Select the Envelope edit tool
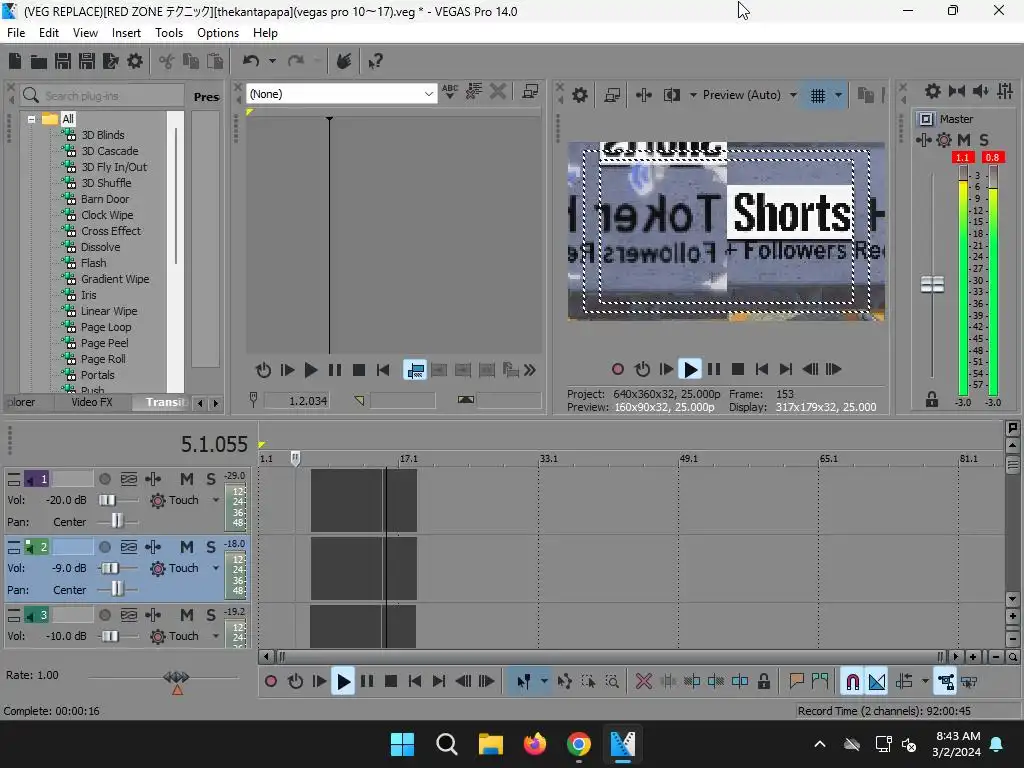Screen dimensions: 1024x768 coord(565,682)
